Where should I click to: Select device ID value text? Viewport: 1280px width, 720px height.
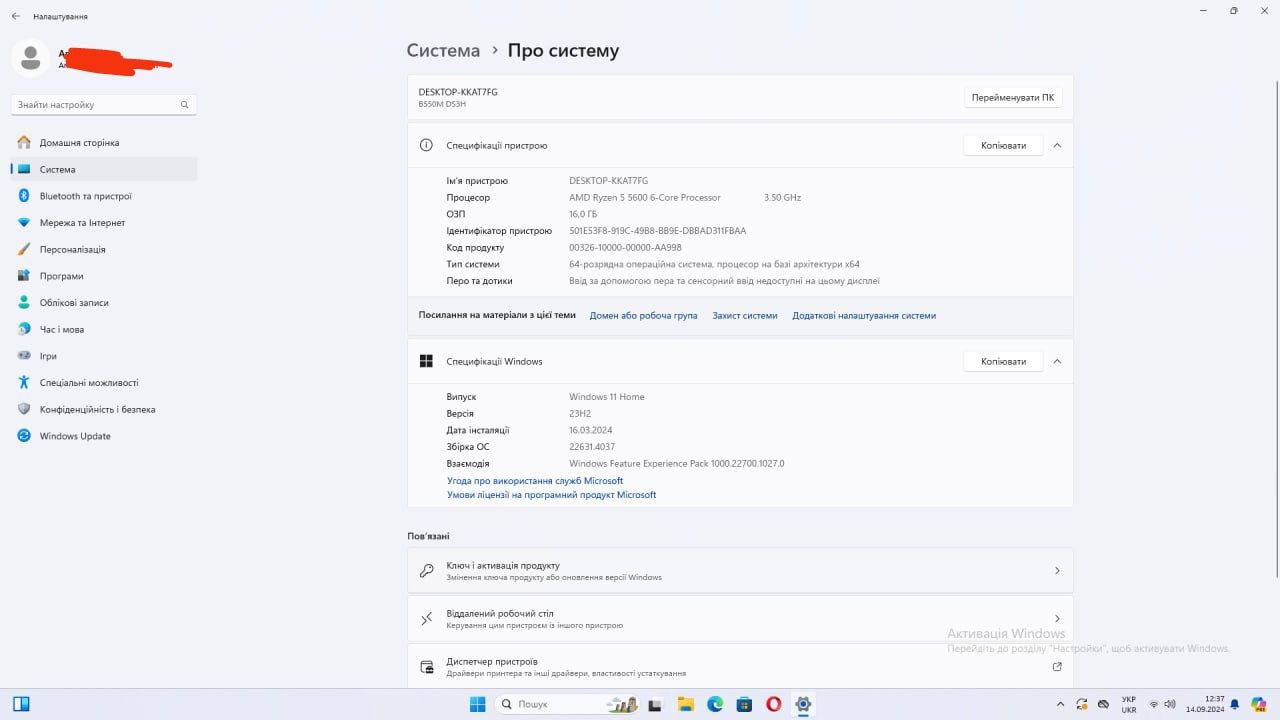[x=657, y=231]
